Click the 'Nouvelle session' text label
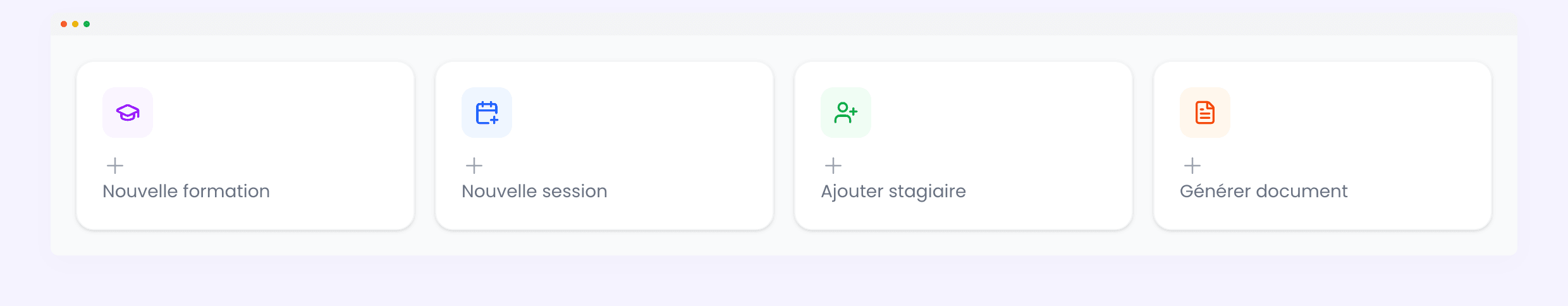Screen dimensions: 1568x306 [534, 191]
